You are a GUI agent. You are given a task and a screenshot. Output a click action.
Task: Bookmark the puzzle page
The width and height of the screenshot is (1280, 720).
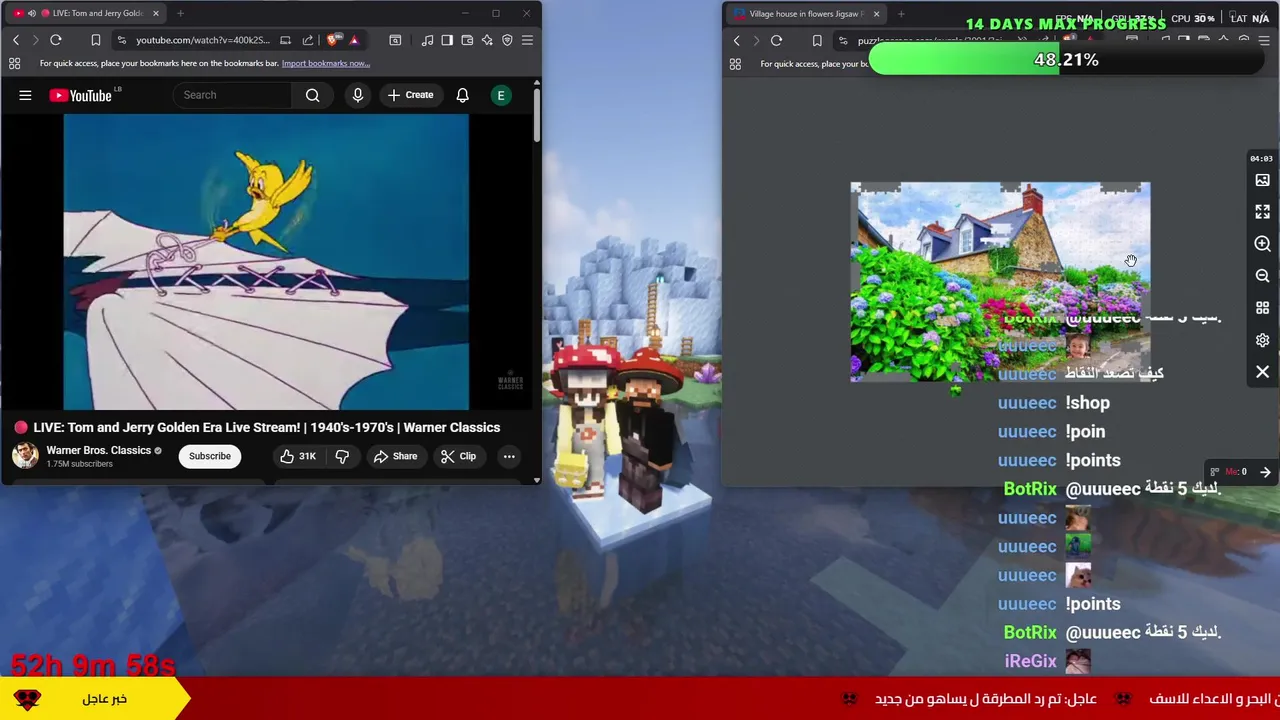coord(817,41)
